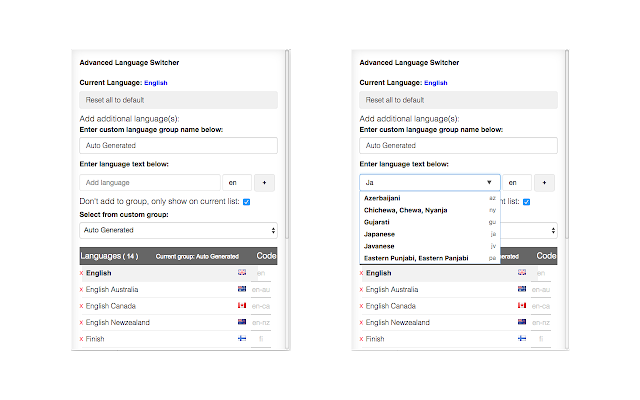This screenshot has width=640, height=400.
Task: Click UK flag beside English in left panel
Action: pyautogui.click(x=242, y=272)
